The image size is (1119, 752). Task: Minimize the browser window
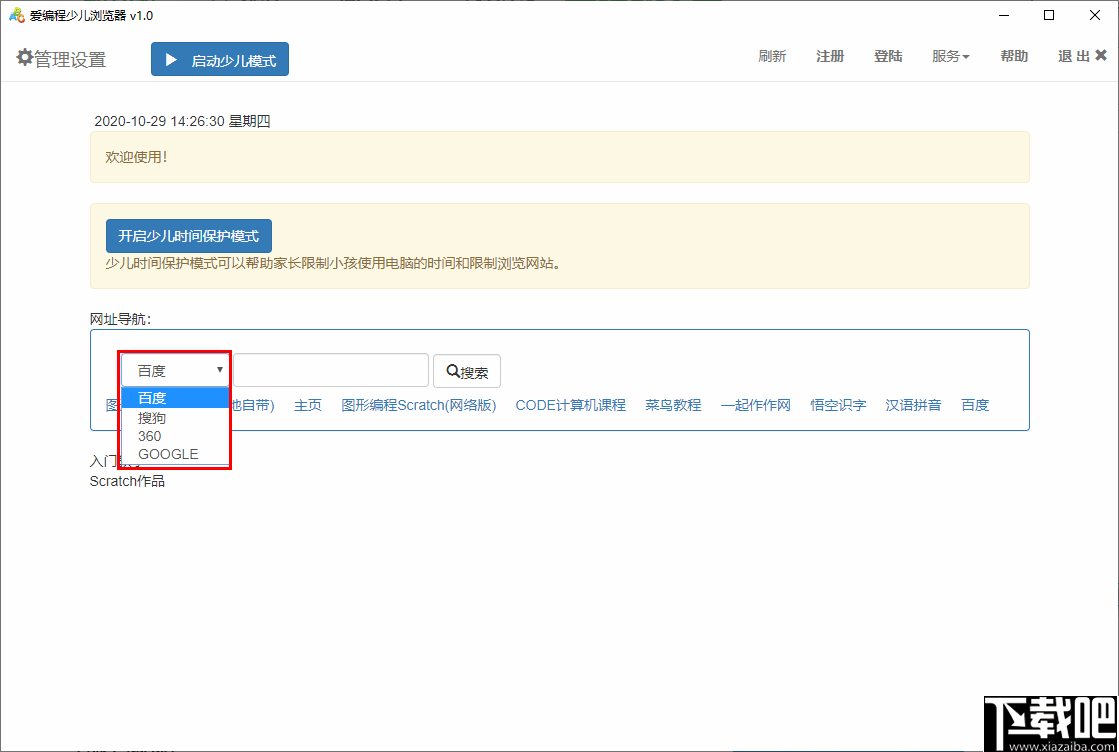click(x=1004, y=16)
